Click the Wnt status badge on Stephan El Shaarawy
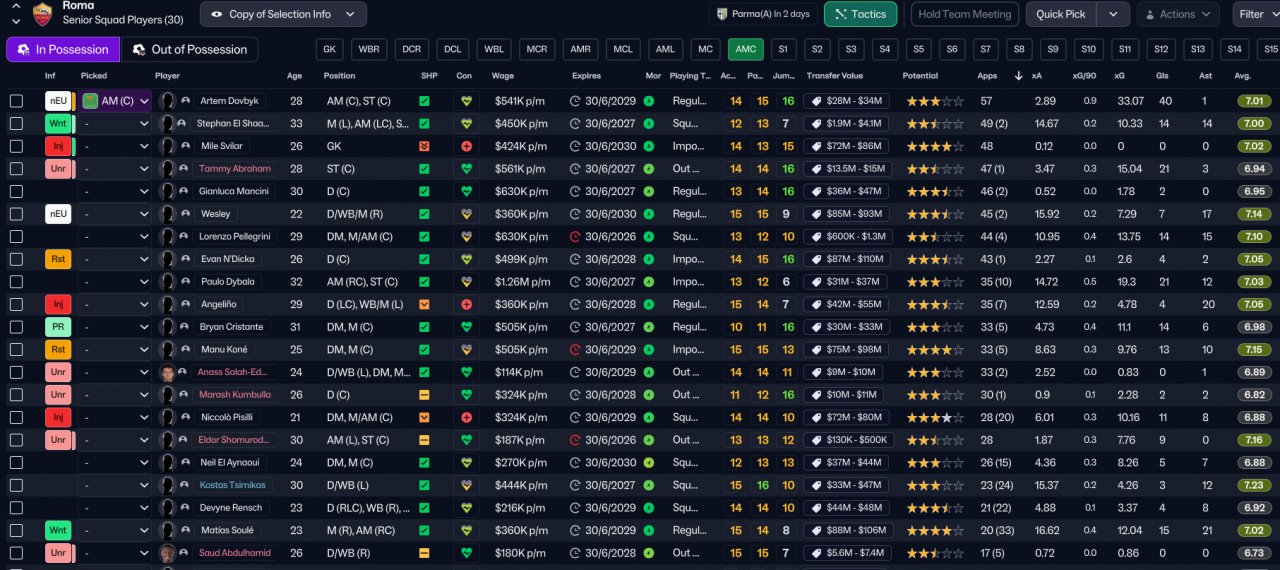Viewport: 1280px width, 570px height. [x=58, y=124]
